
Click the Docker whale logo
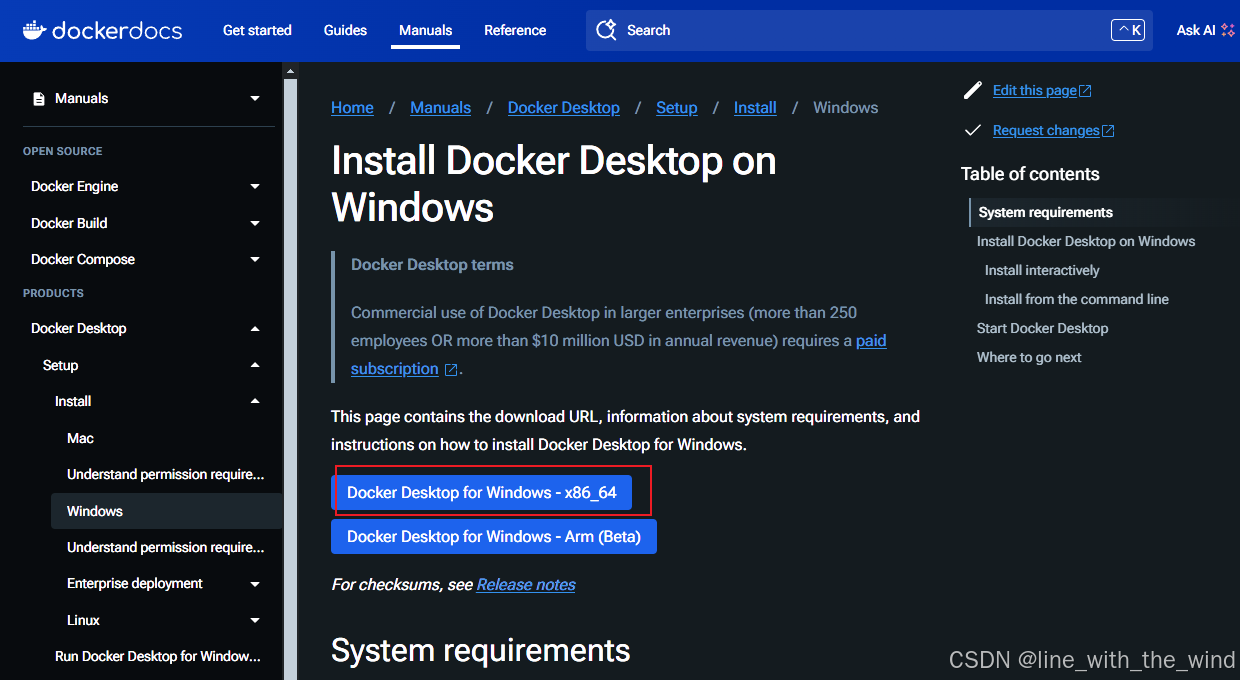(34, 30)
